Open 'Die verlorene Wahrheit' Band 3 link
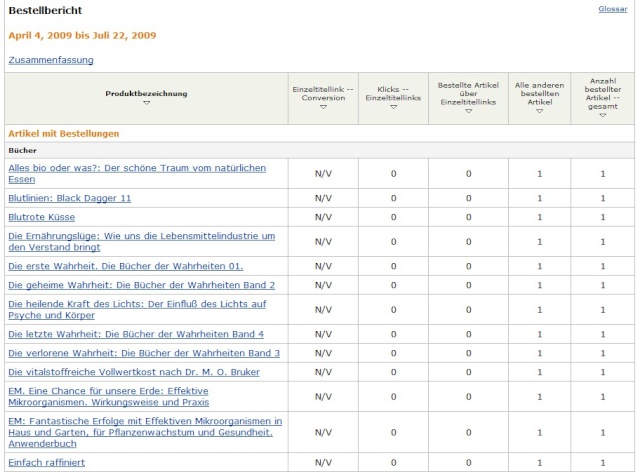The image size is (640, 472). [x=144, y=353]
